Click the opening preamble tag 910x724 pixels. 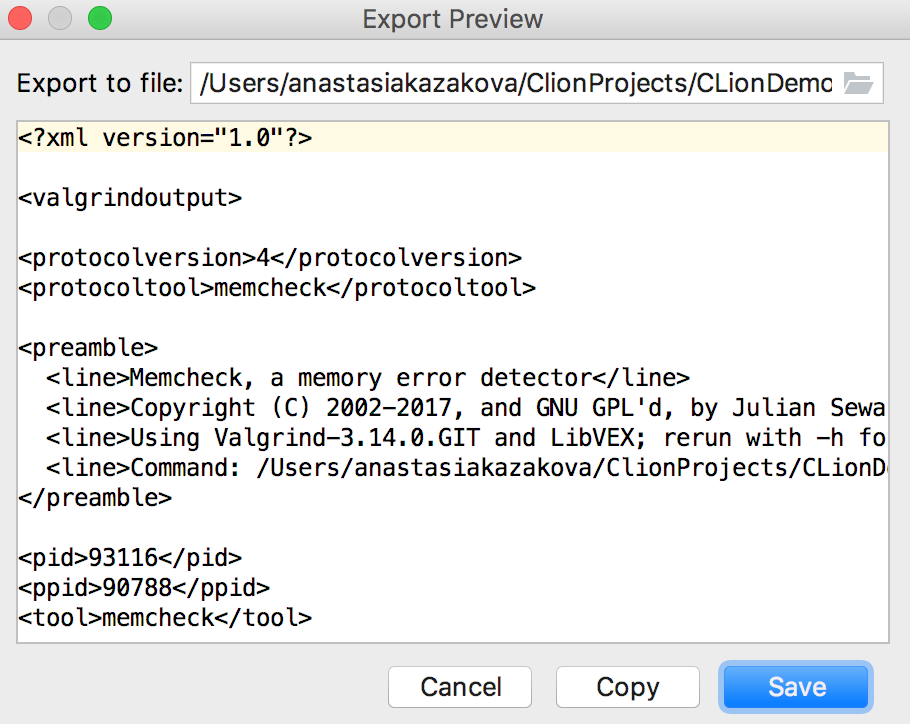pos(88,348)
